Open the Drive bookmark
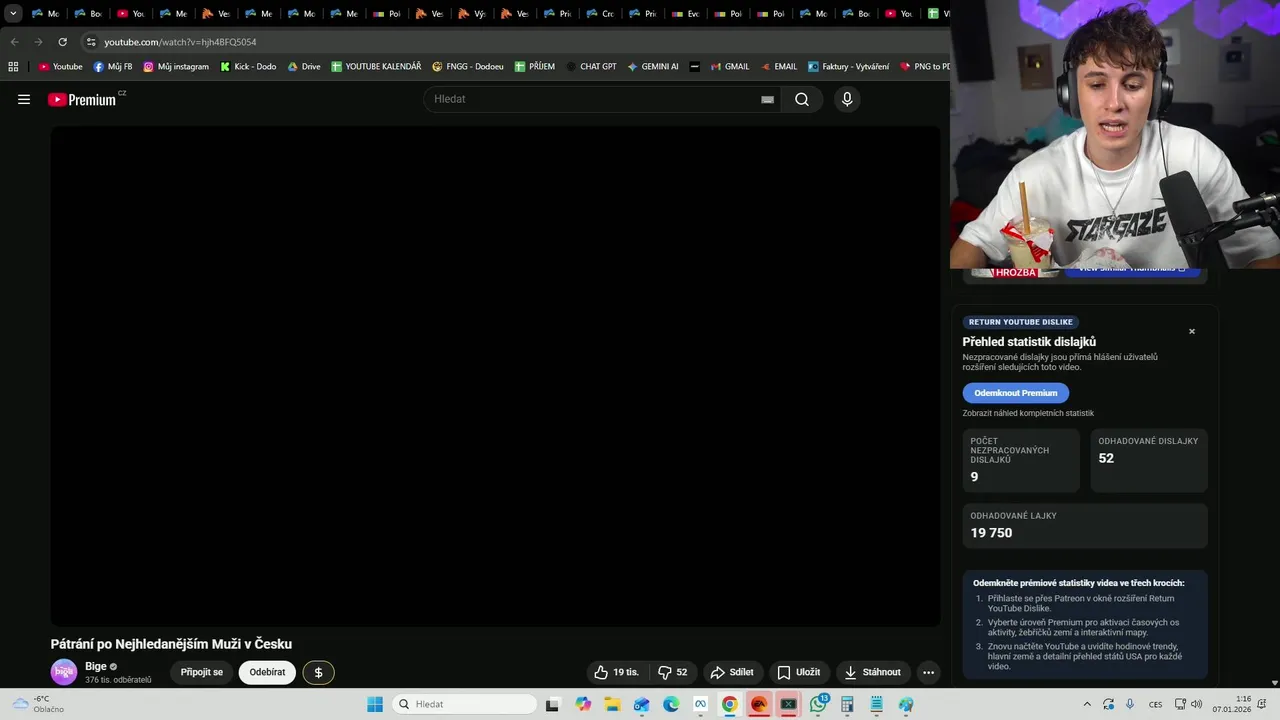The height and width of the screenshot is (720, 1280). [304, 67]
